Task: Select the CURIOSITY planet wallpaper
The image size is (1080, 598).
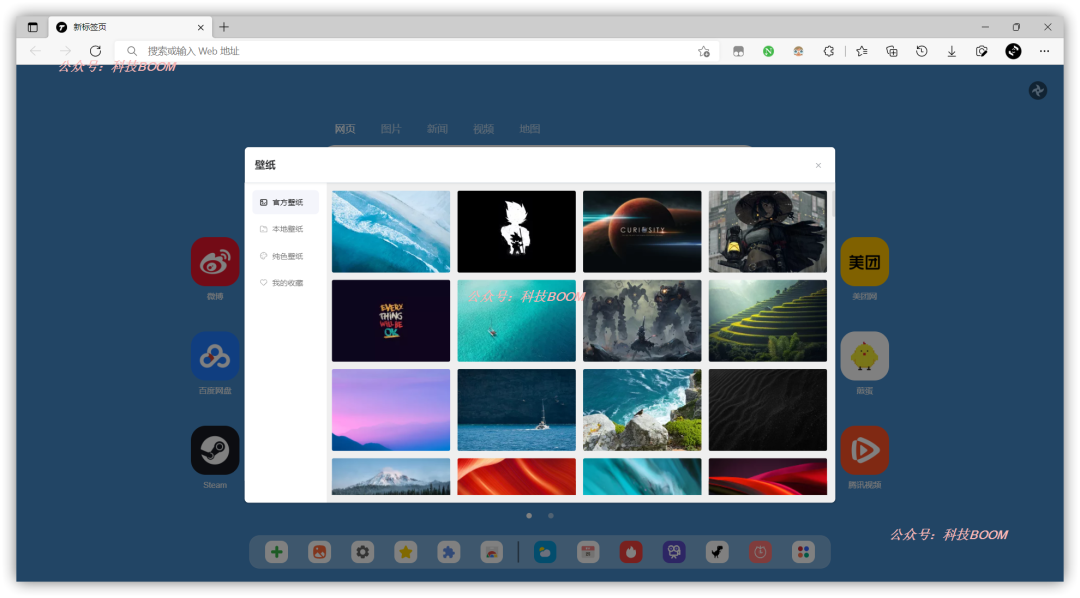Action: click(642, 231)
